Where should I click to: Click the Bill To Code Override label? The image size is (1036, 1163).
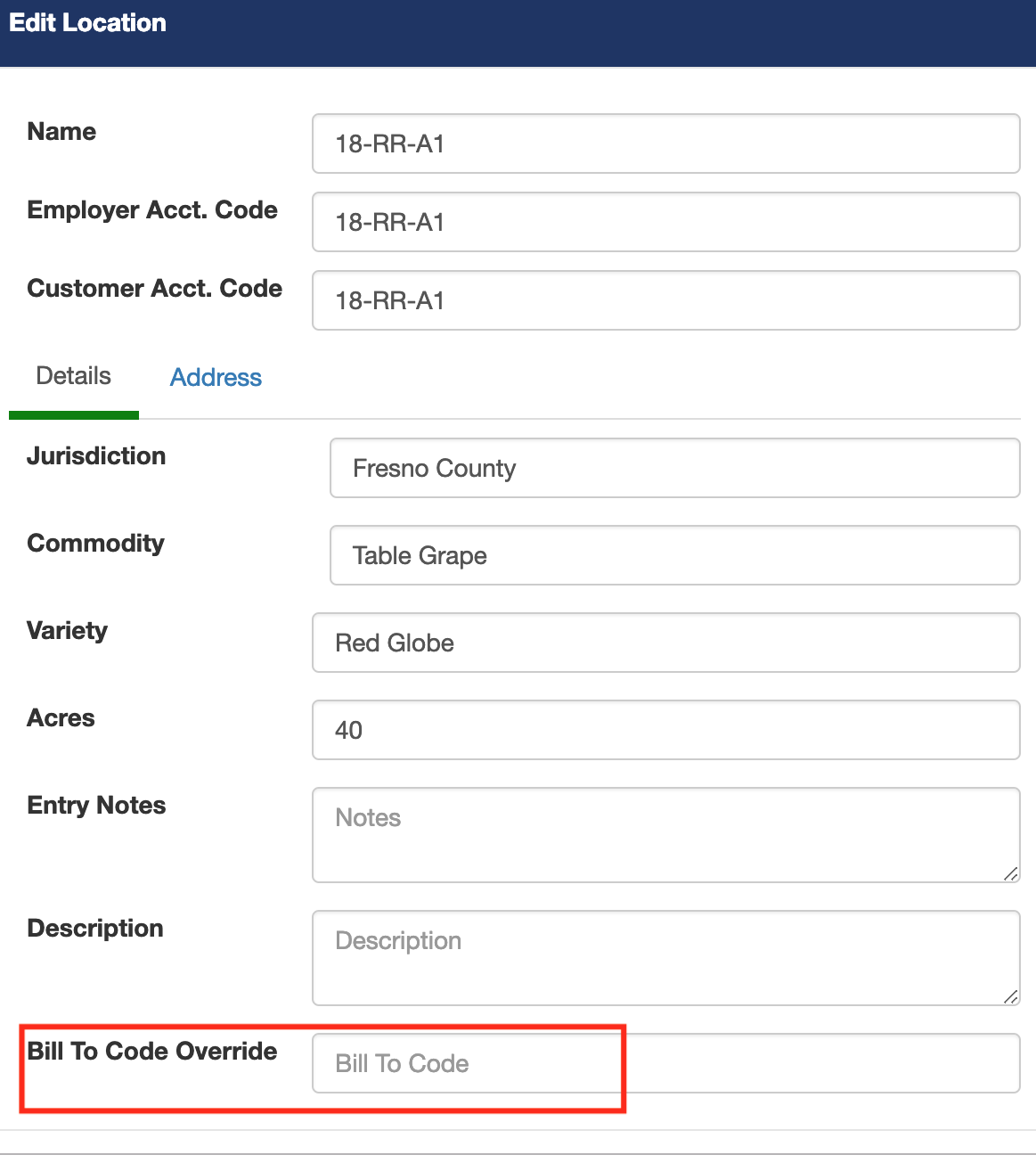point(151,1051)
